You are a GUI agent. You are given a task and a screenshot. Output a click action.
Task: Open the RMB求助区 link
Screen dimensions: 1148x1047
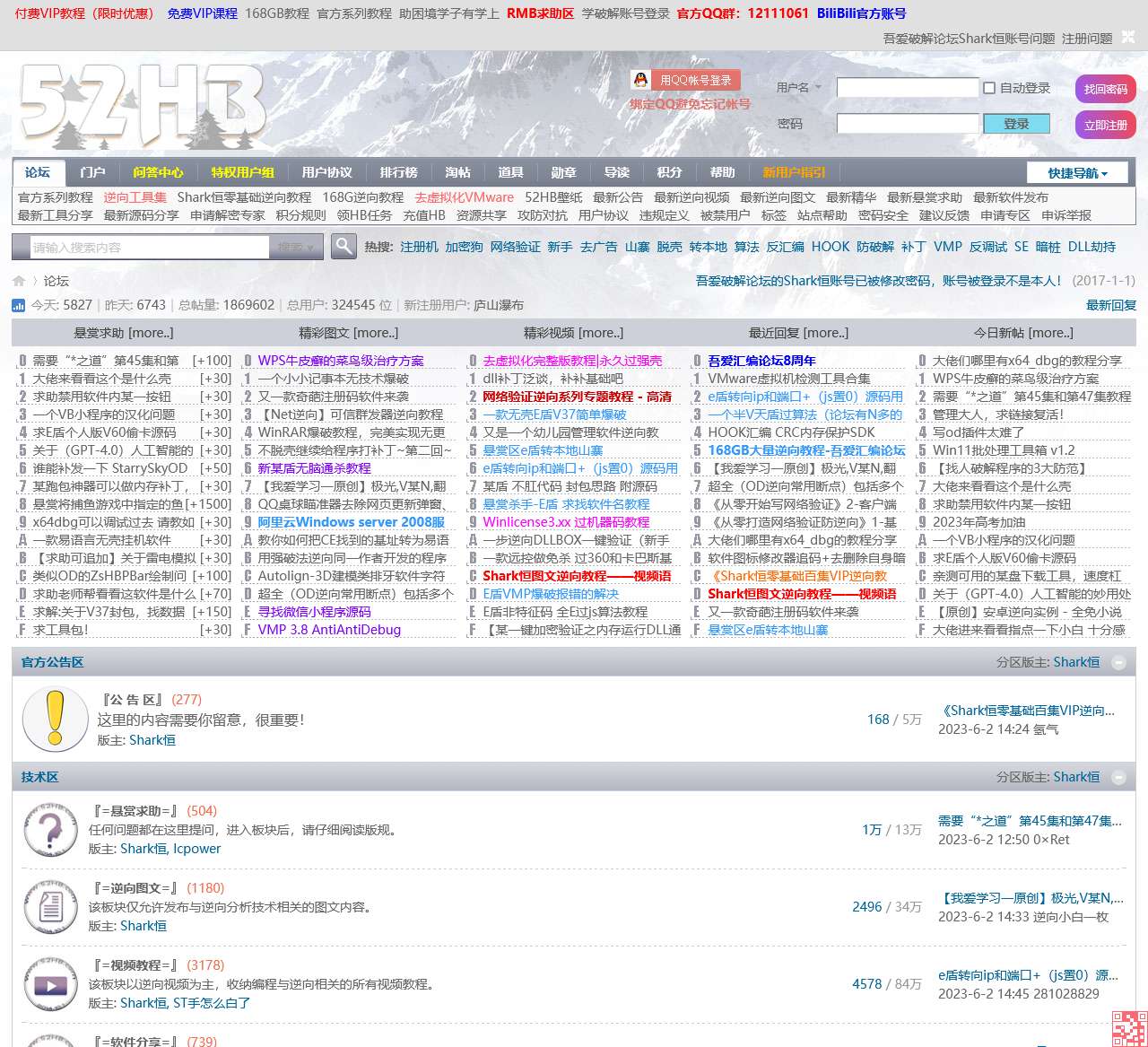540,13
